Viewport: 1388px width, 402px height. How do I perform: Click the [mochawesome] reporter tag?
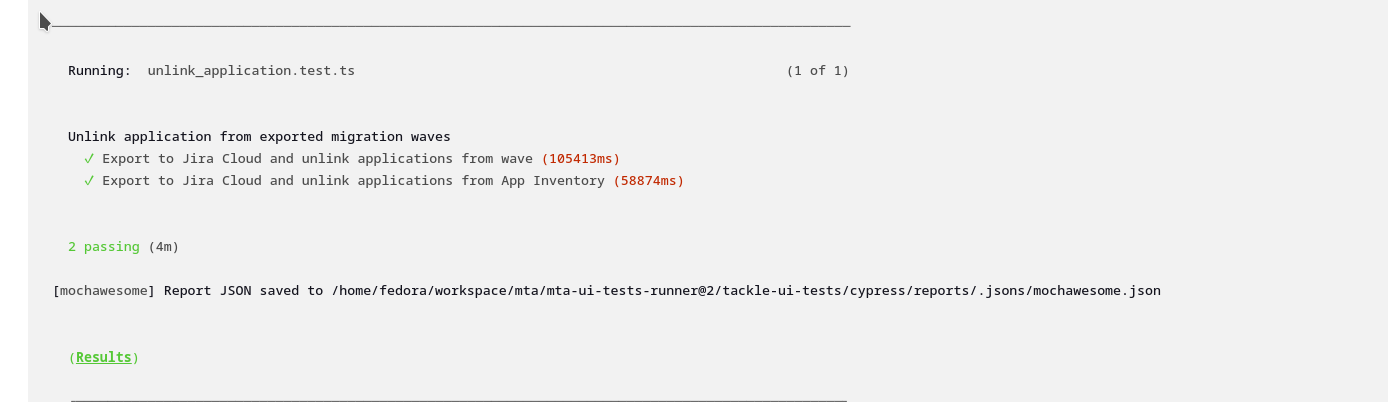[104, 291]
